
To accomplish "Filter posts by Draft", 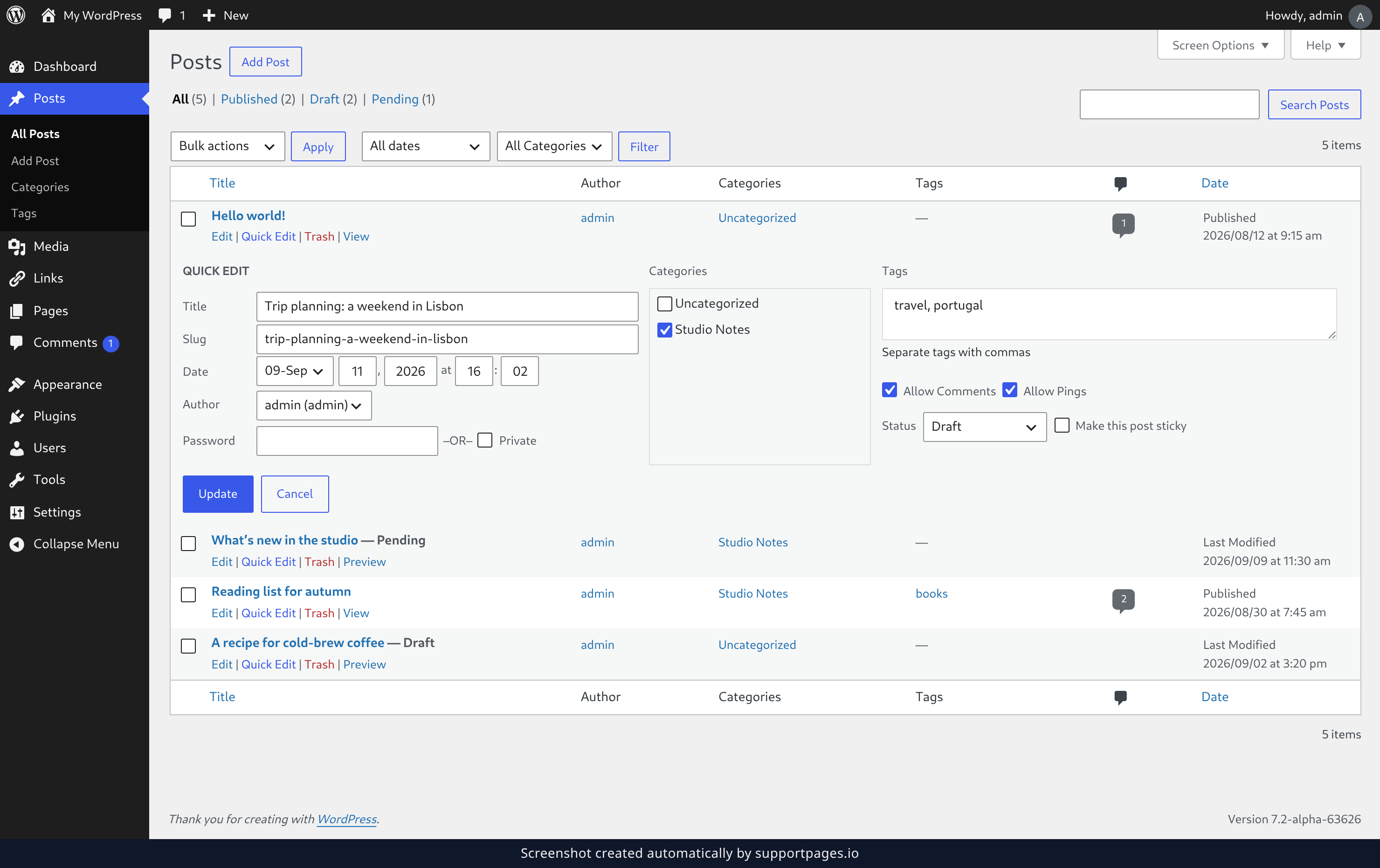I will 324,99.
